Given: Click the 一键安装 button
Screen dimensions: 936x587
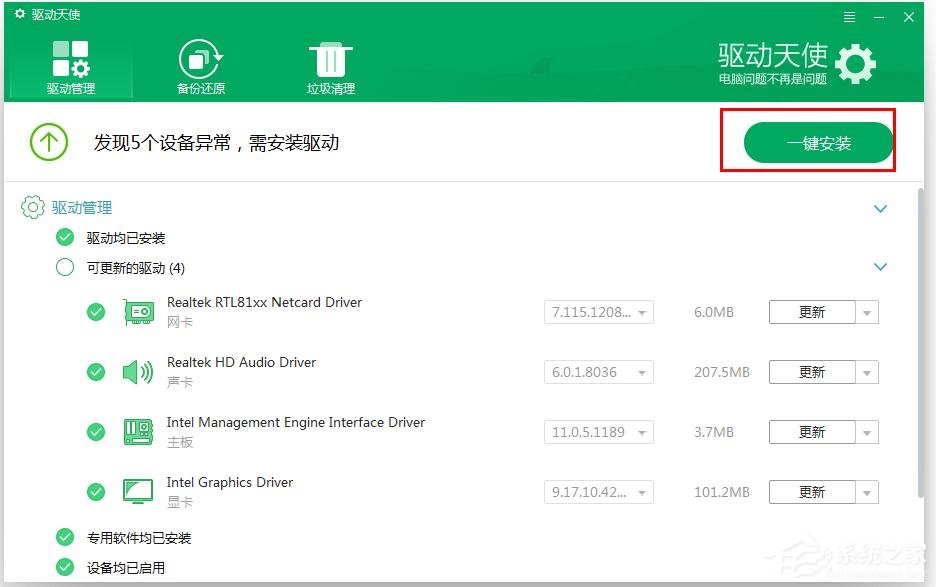Looking at the screenshot, I should pyautogui.click(x=818, y=142).
